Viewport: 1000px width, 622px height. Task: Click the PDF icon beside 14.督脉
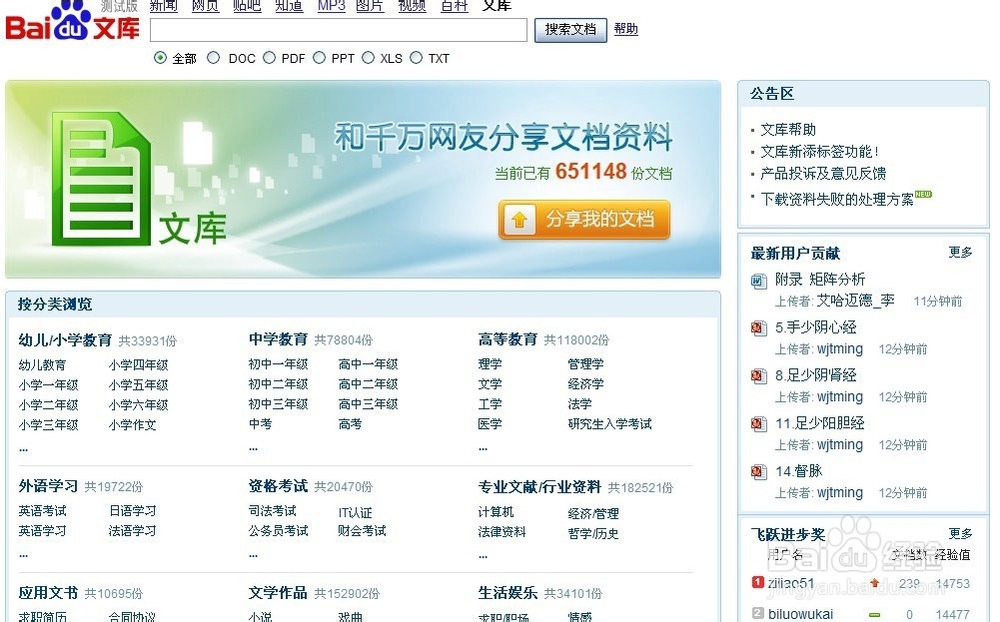click(x=758, y=472)
